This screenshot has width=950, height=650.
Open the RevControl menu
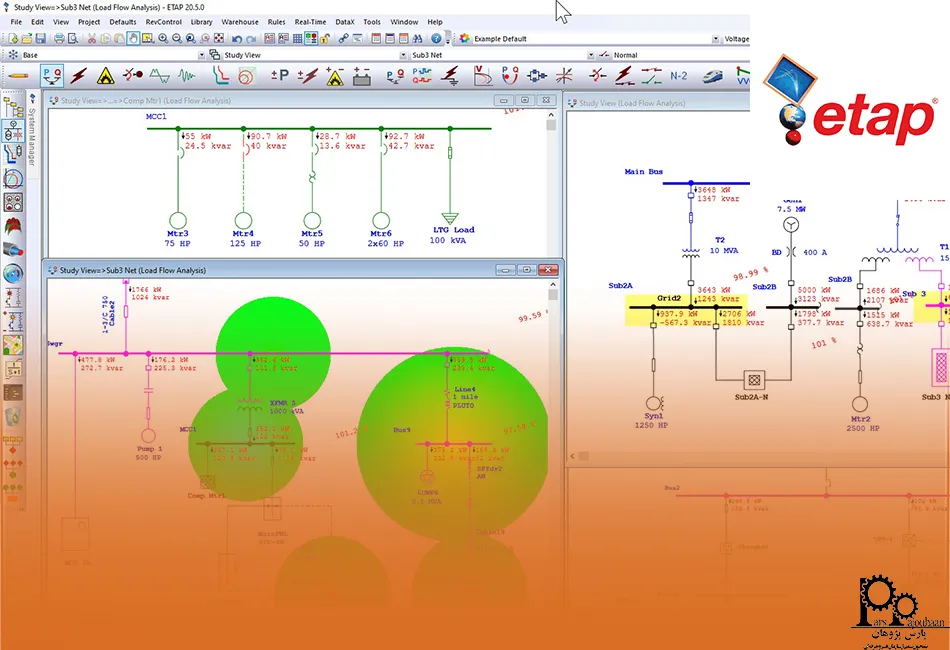click(x=163, y=21)
